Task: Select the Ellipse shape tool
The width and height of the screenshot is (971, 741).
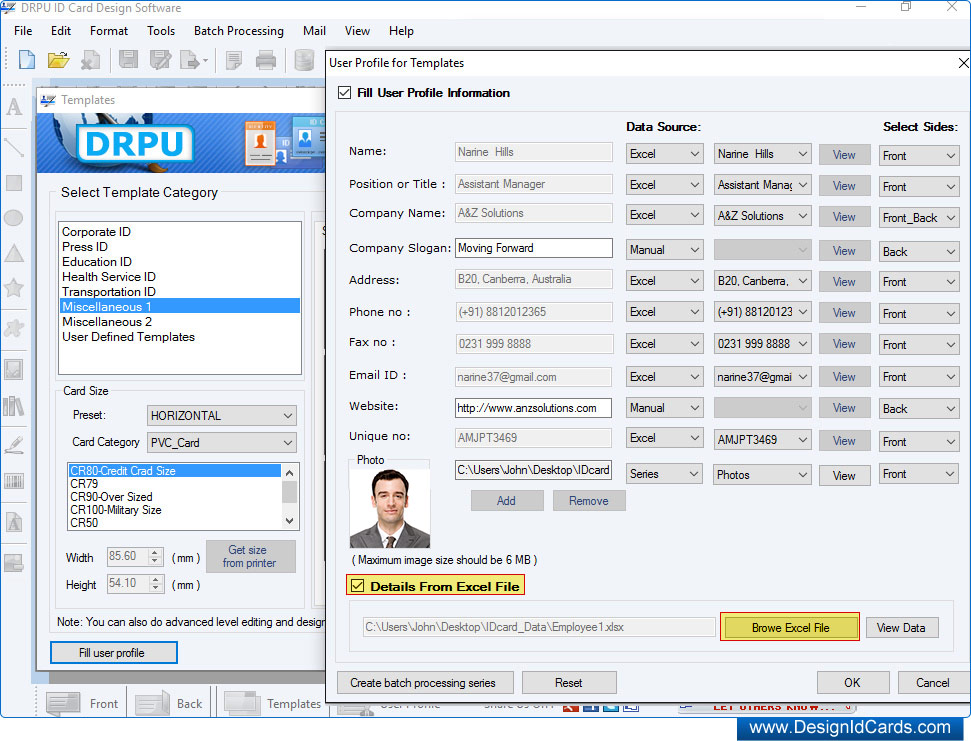Action: [x=14, y=218]
